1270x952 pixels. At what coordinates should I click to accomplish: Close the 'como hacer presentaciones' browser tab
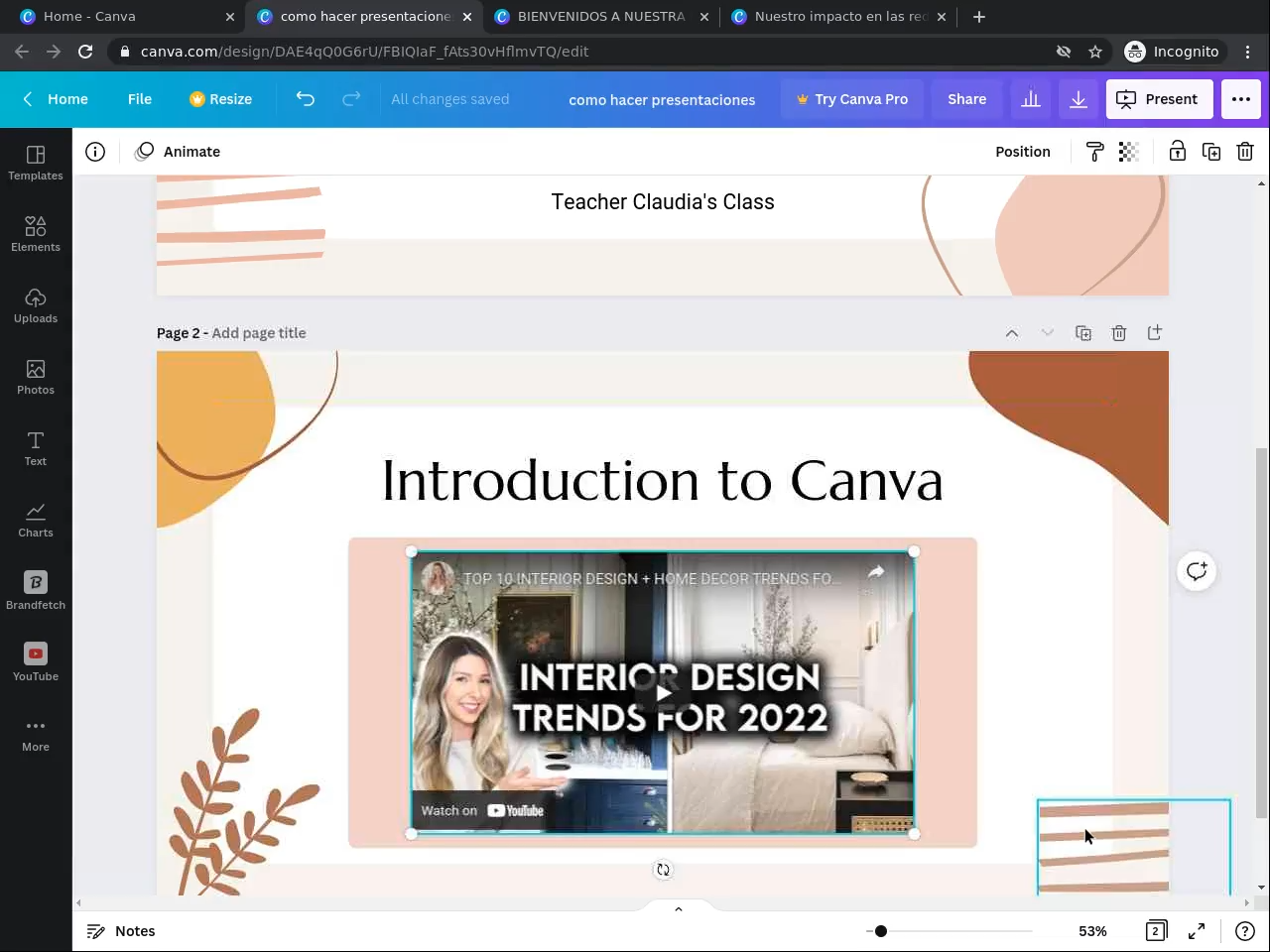467,17
